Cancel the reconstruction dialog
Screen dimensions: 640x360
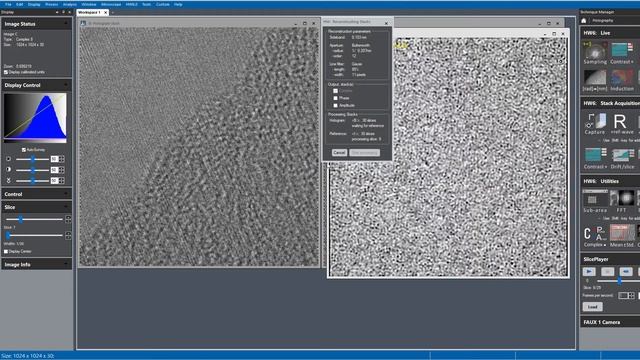coord(339,153)
